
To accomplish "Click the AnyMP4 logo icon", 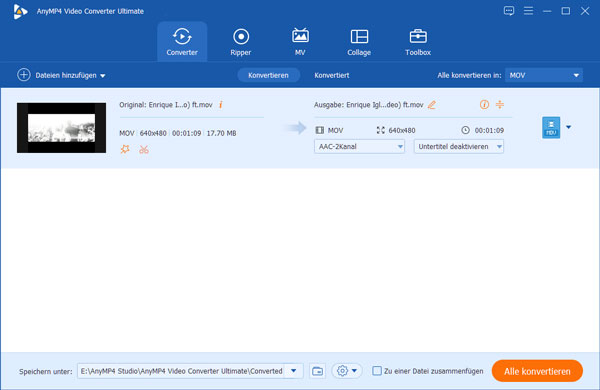I will 20,11.
